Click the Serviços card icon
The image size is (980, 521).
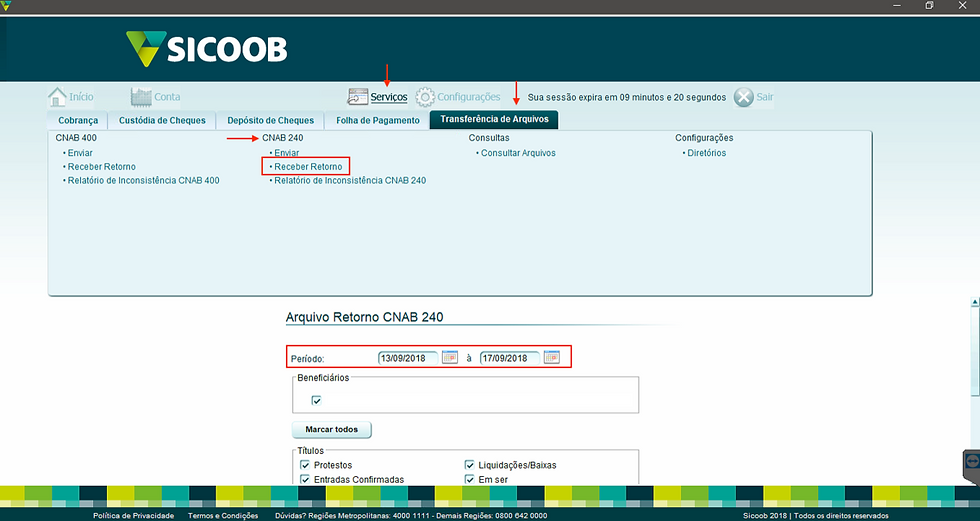[x=358, y=97]
